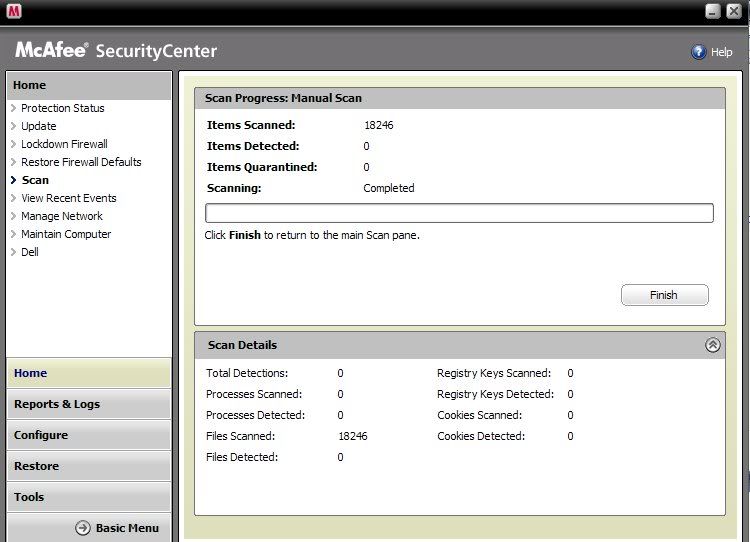Click the completed scan progress bar
This screenshot has width=750, height=542.
click(x=459, y=213)
